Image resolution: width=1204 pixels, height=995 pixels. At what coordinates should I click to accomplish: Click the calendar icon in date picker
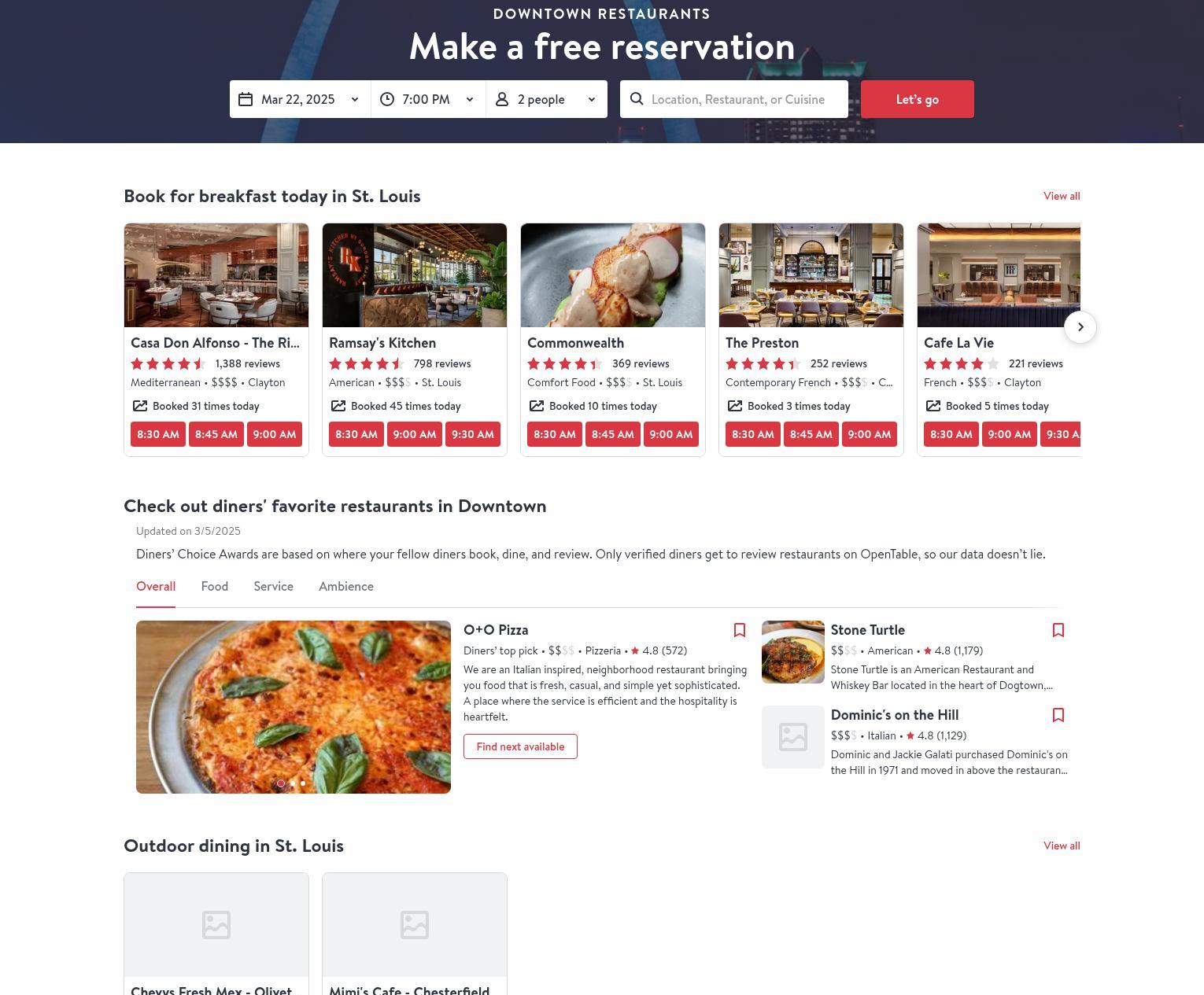(x=246, y=99)
